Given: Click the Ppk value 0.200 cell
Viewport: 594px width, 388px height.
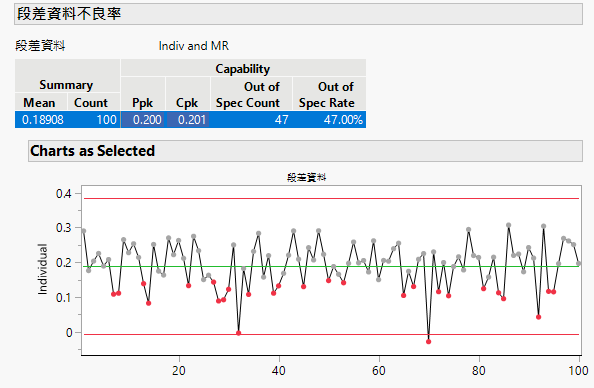Looking at the screenshot, I should pyautogui.click(x=143, y=120).
